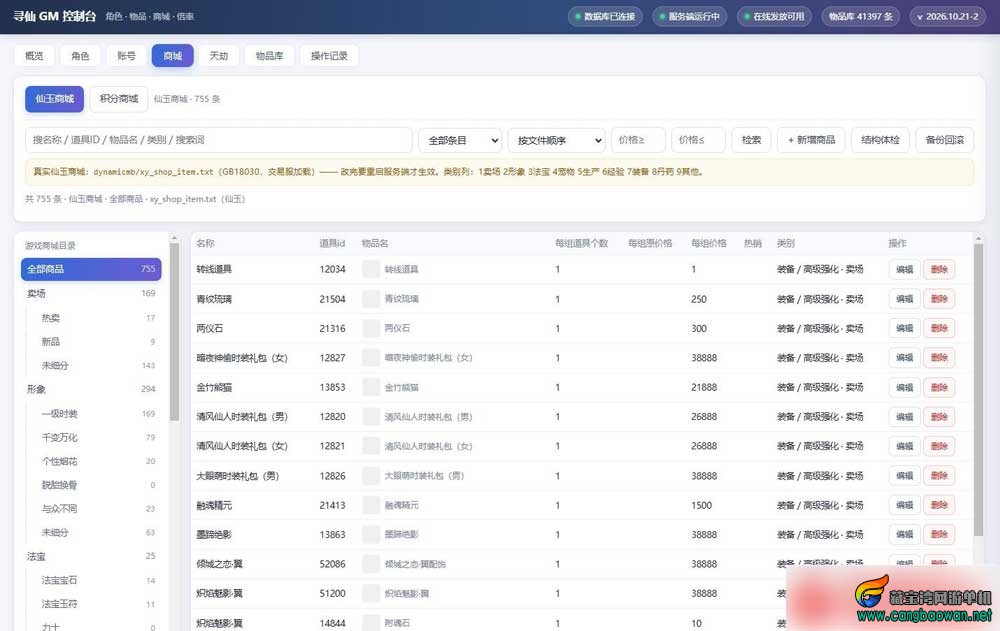Click the 数据库已连接 status indicator
This screenshot has width=1000, height=631.
tap(605, 17)
